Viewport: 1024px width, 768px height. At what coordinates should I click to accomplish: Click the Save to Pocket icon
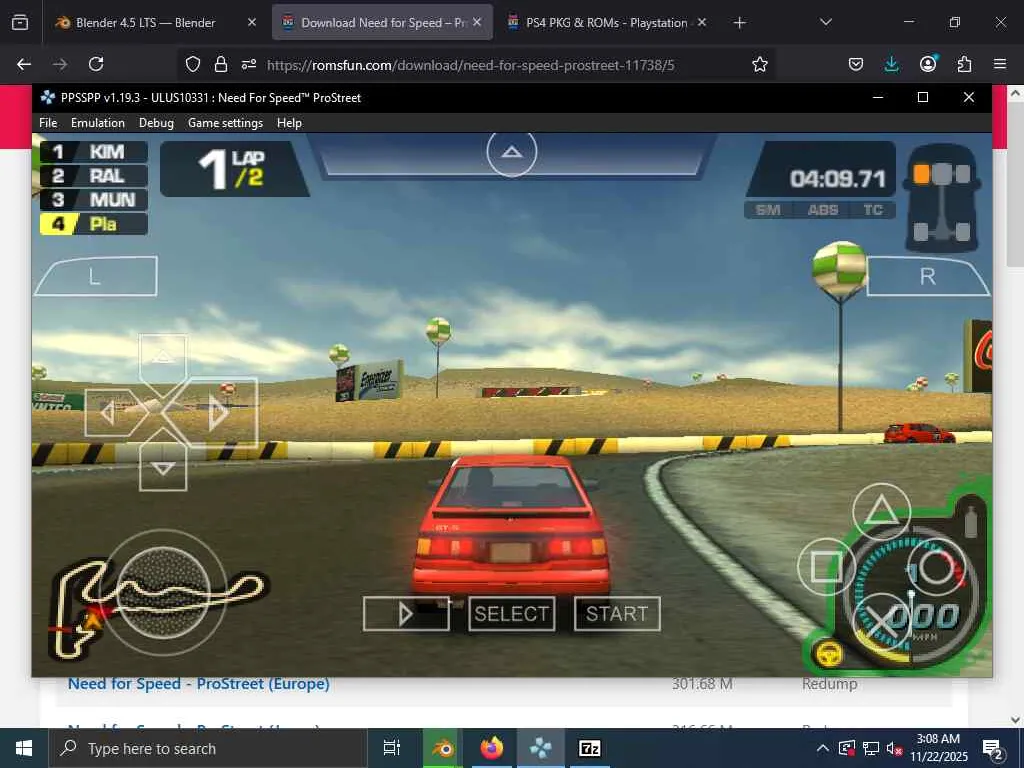pos(856,64)
